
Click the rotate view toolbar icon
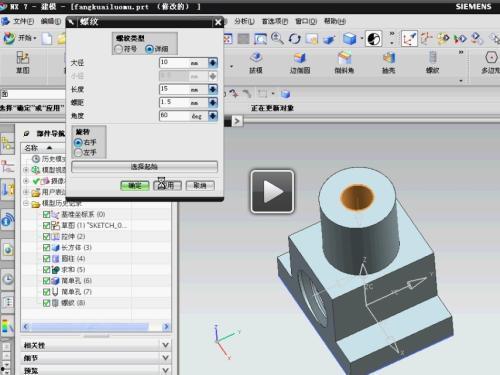(294, 39)
